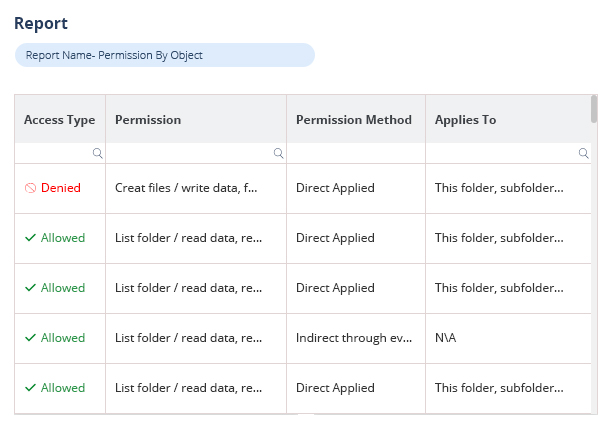
Task: Focus the Permission column filter box
Action: (190, 154)
